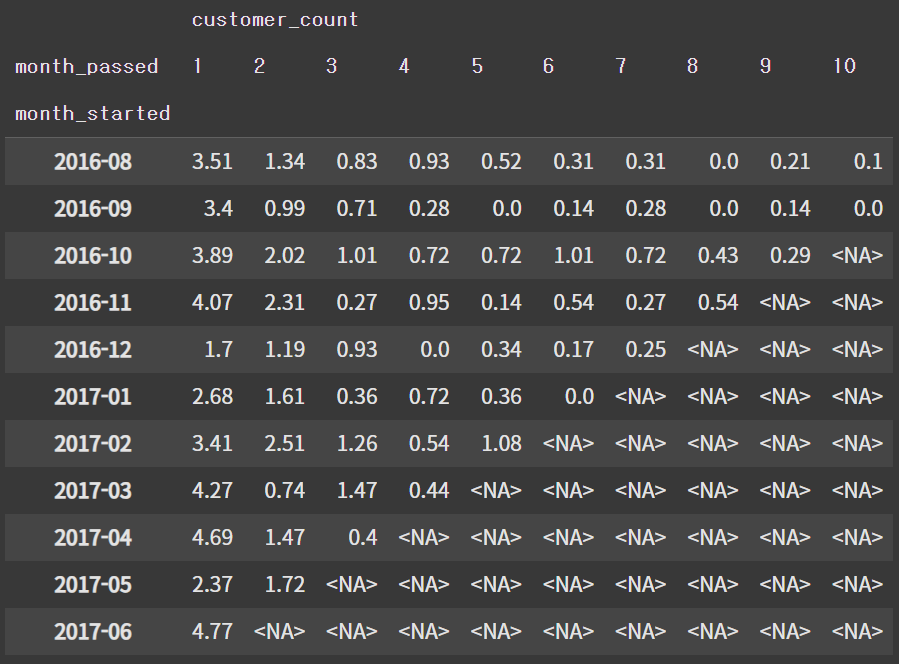Select value 0.83 in 2016-08 row
This screenshot has width=899, height=664.
click(x=357, y=162)
